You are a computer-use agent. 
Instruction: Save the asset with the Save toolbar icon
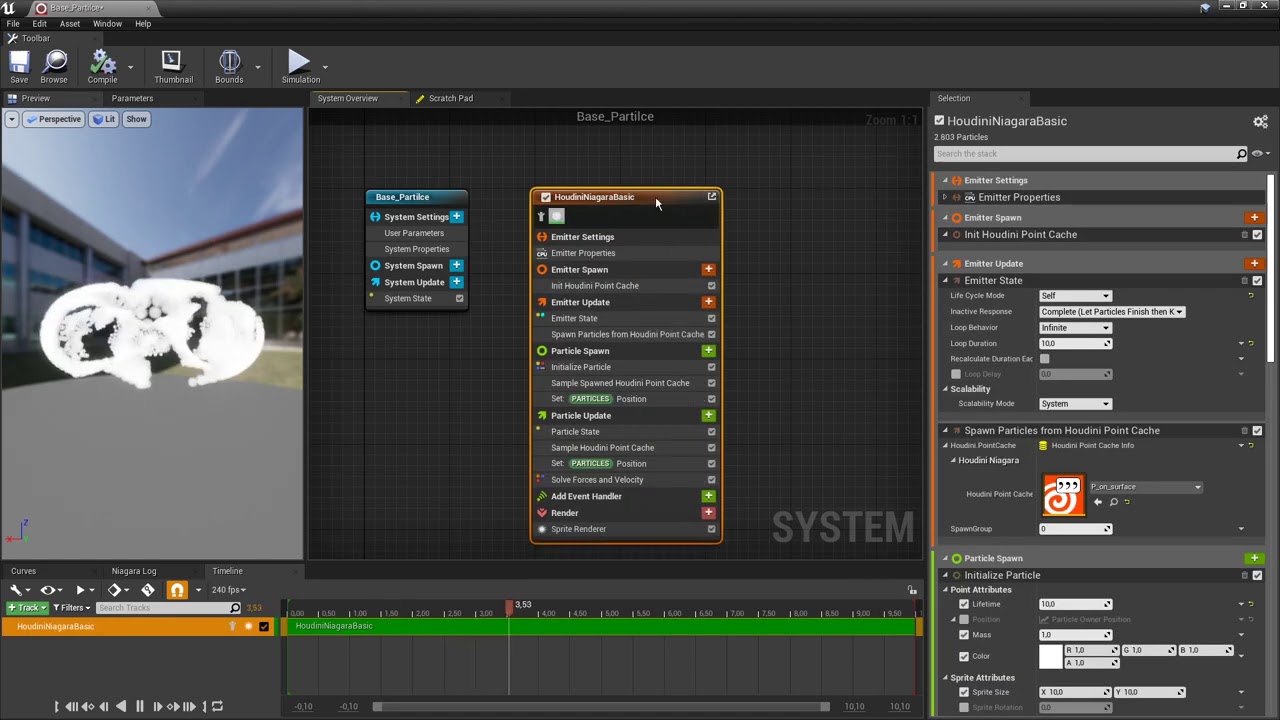(x=19, y=67)
